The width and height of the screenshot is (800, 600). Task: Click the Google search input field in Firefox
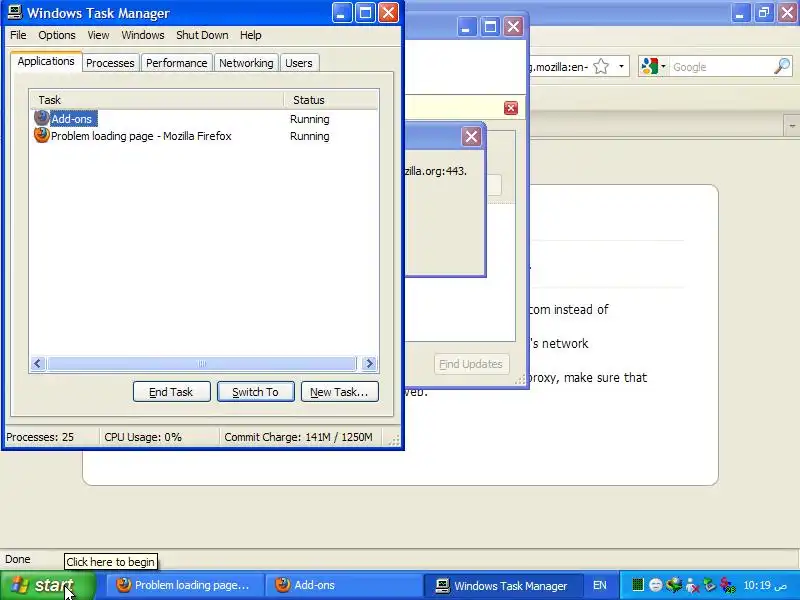720,67
